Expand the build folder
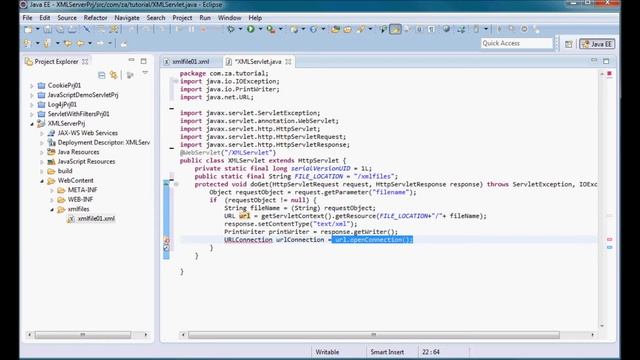The height and width of the screenshot is (360, 640). (x=42, y=171)
